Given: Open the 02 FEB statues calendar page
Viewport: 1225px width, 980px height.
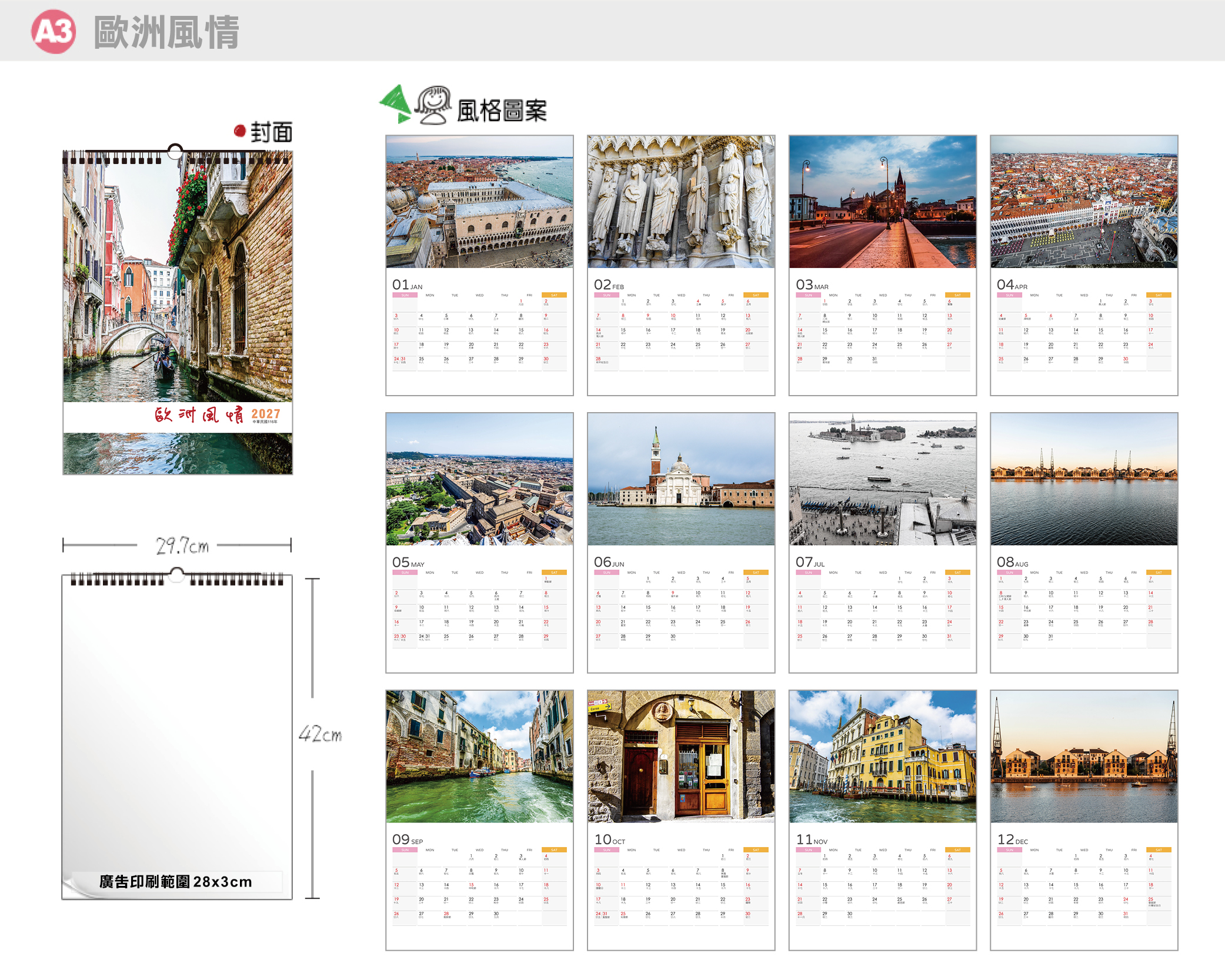Looking at the screenshot, I should coord(681,265).
